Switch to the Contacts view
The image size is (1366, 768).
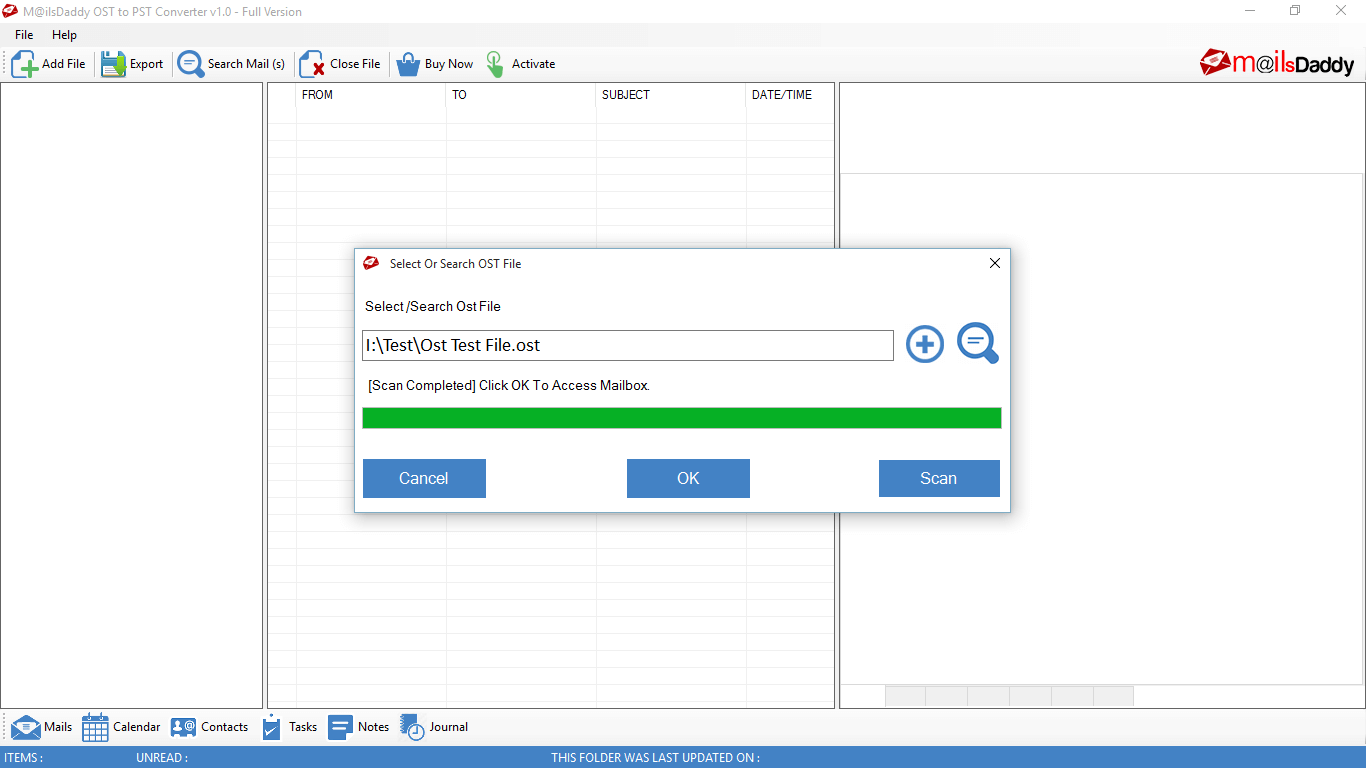[209, 727]
